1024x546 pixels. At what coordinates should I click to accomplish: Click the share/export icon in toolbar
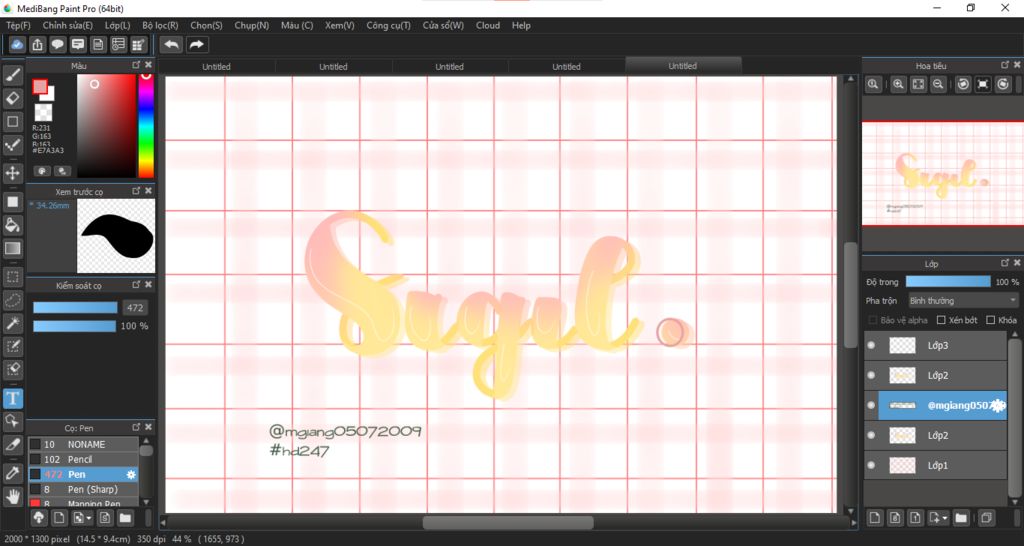[37, 44]
